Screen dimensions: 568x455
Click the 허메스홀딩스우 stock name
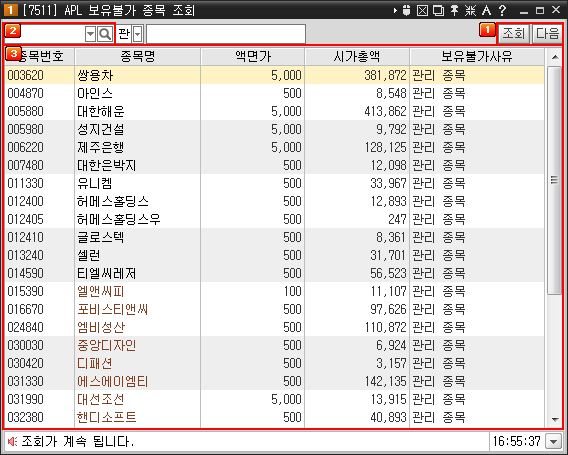click(119, 219)
